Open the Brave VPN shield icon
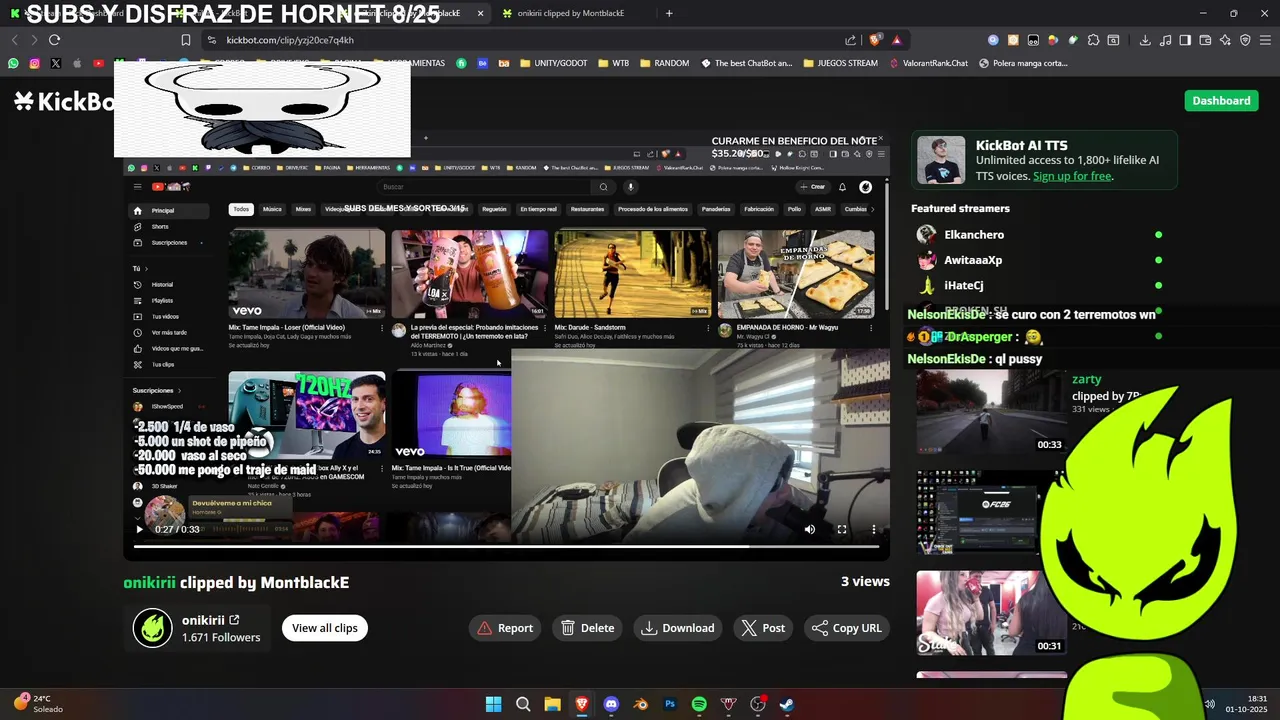The height and width of the screenshot is (720, 1280). coord(1245,40)
